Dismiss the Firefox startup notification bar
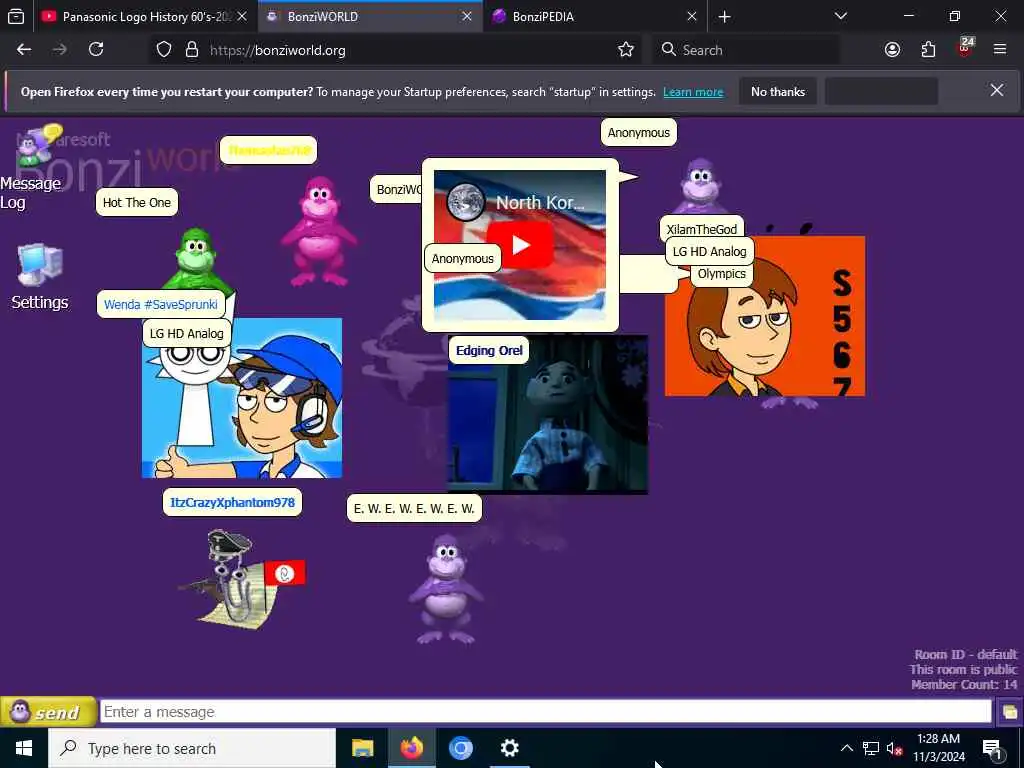The height and width of the screenshot is (768, 1024). (x=997, y=91)
